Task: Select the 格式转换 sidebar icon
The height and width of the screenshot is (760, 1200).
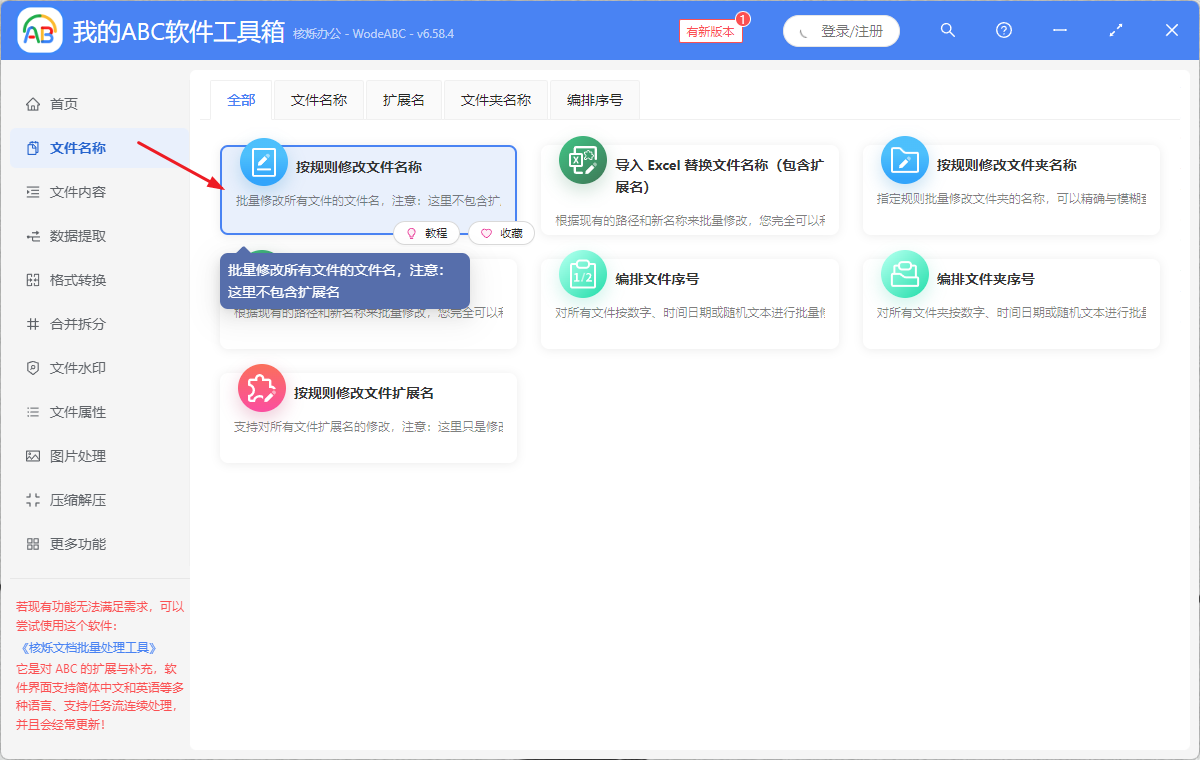Action: point(60,279)
